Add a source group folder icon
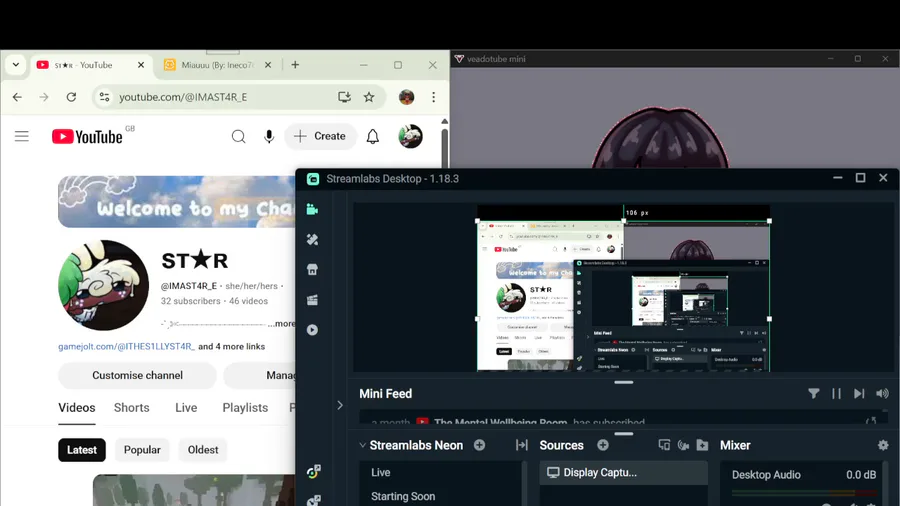Screen dimensions: 900x506 702,445
